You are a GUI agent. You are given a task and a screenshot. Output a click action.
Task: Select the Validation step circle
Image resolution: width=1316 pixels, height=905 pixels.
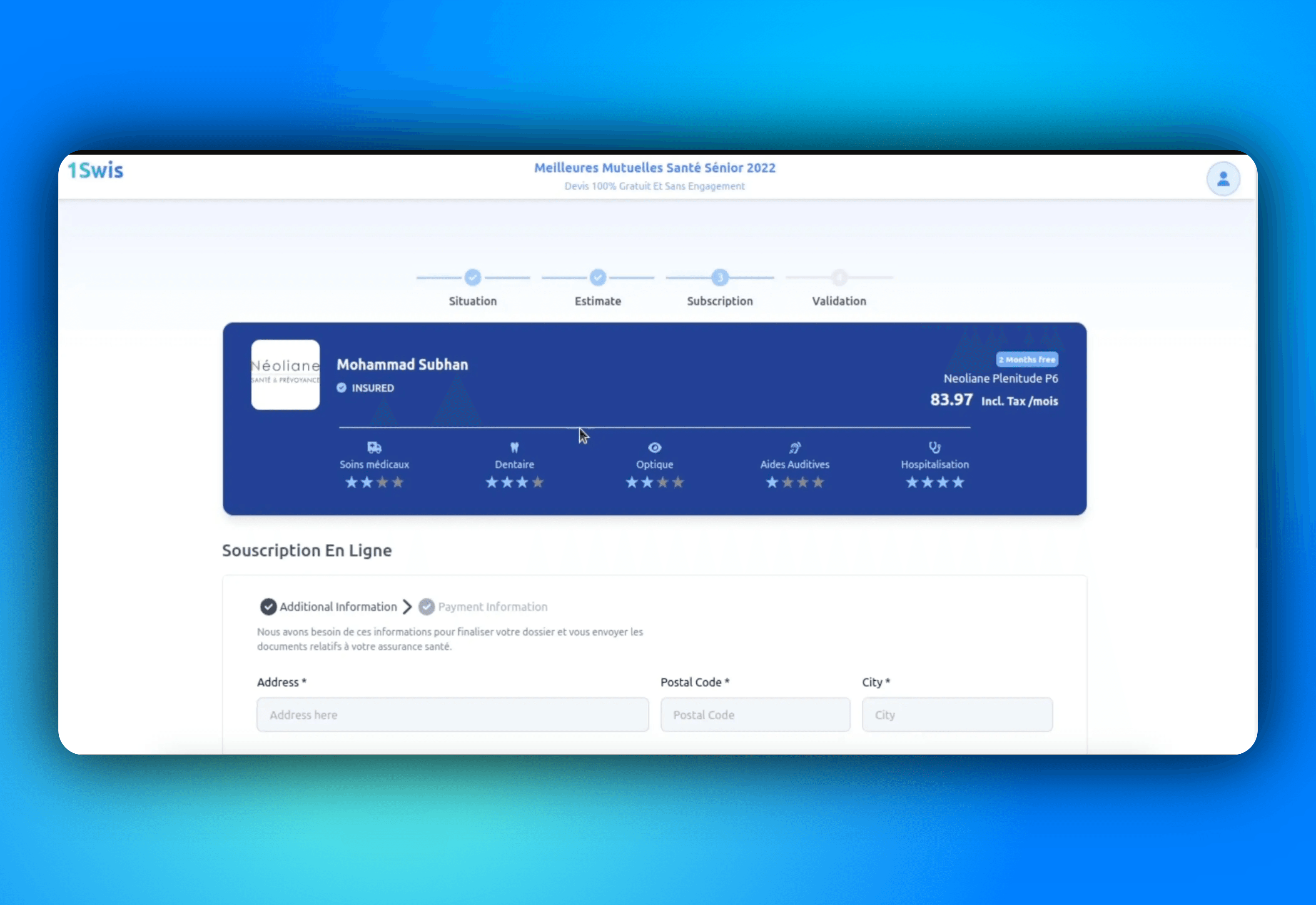pyautogui.click(x=839, y=277)
